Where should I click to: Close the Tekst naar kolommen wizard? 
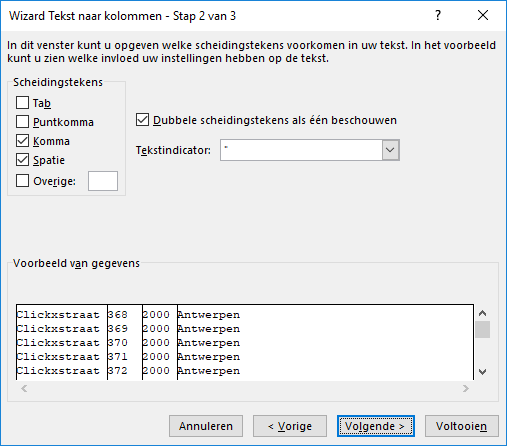tap(483, 15)
